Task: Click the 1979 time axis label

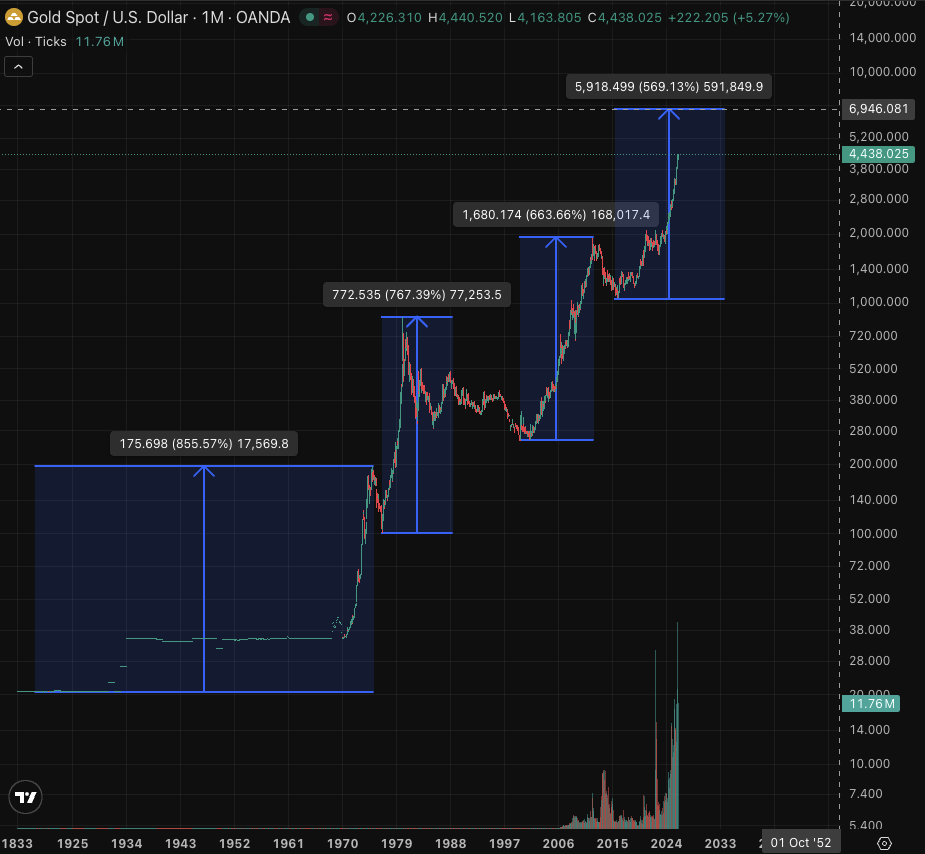Action: click(396, 844)
